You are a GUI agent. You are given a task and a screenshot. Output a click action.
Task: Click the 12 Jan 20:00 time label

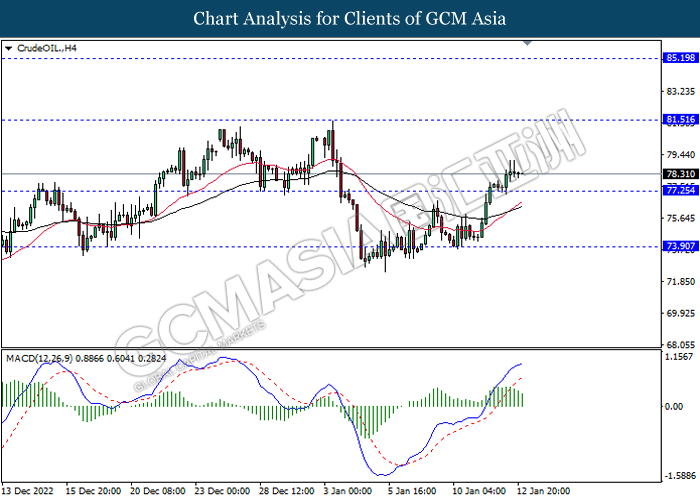coord(543,491)
